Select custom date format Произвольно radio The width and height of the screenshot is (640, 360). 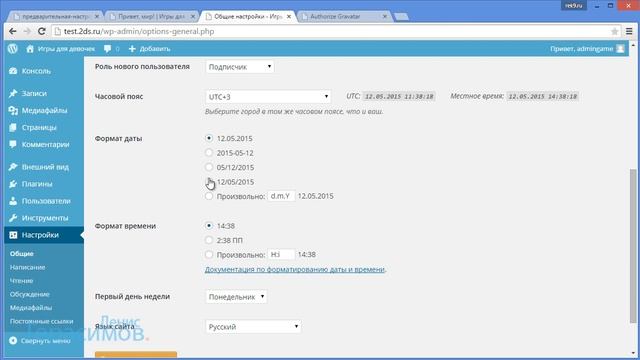[209, 196]
